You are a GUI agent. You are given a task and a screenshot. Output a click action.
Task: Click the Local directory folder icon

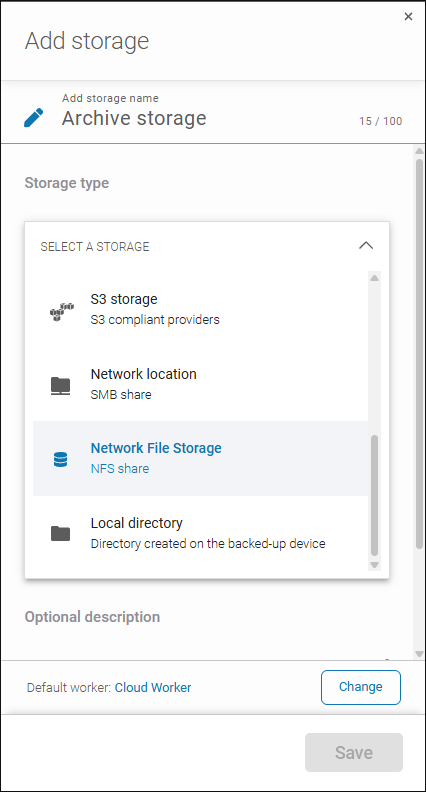coord(61,533)
